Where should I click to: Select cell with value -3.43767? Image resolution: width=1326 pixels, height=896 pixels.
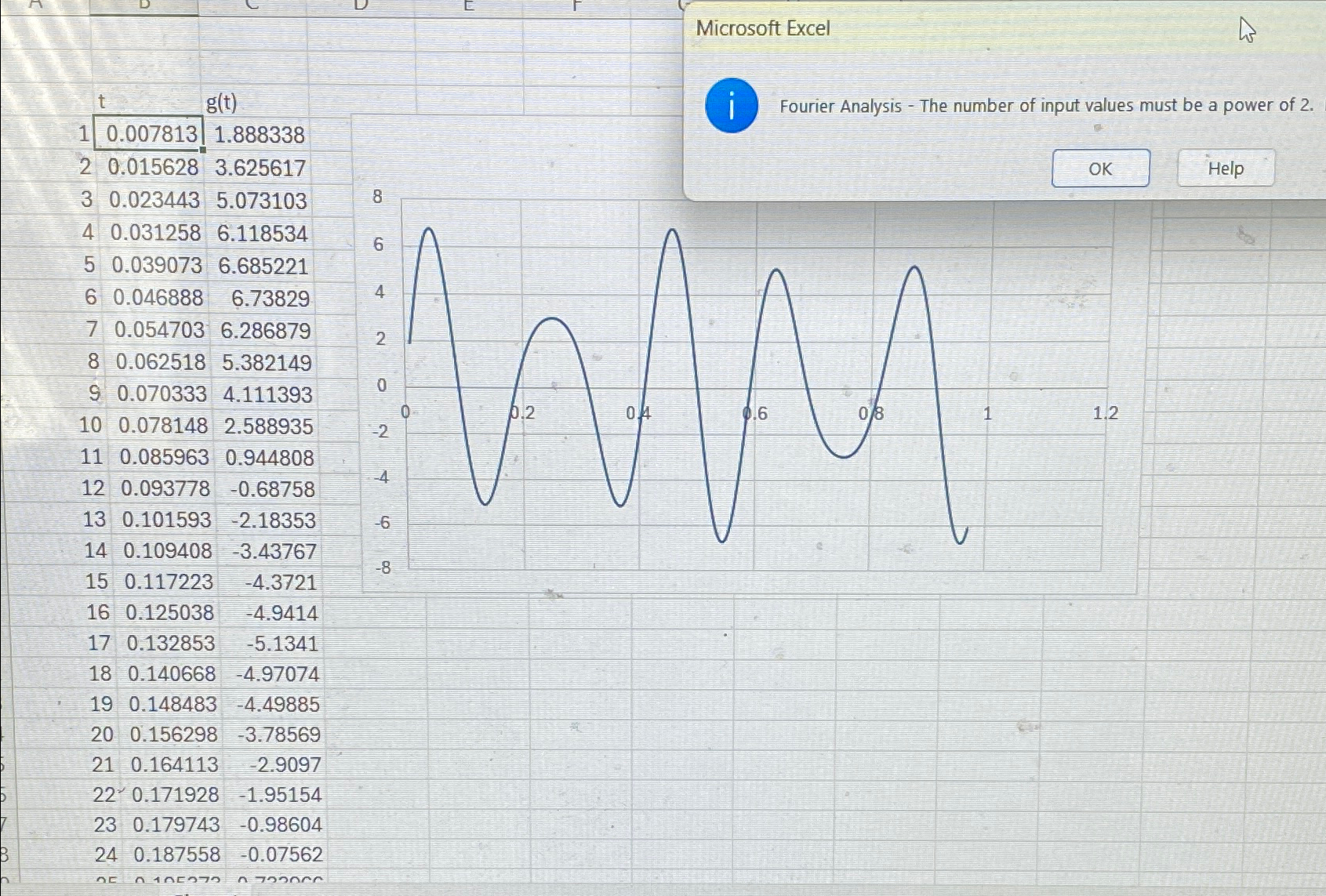[x=274, y=551]
